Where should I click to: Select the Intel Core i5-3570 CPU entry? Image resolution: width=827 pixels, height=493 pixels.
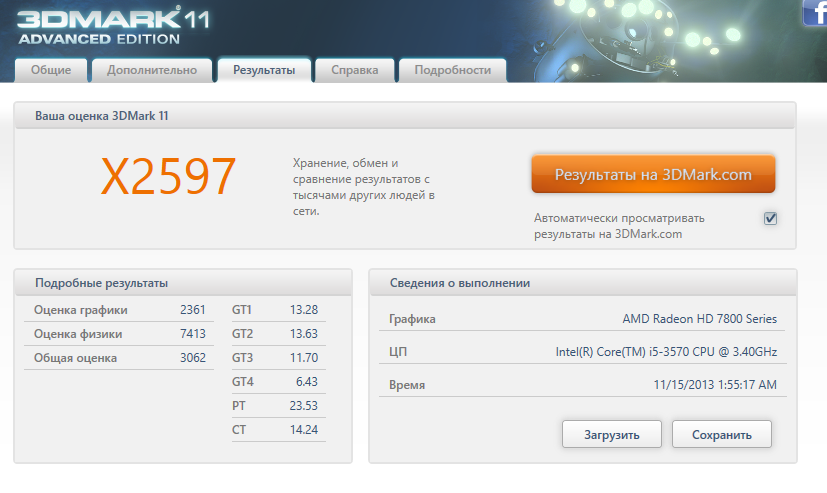coord(666,352)
